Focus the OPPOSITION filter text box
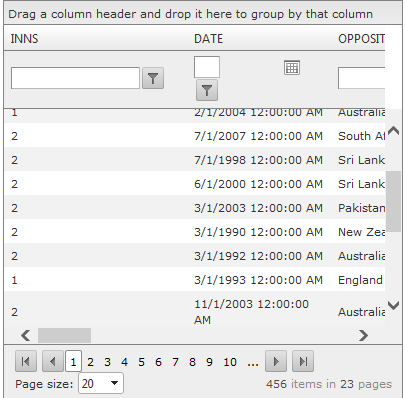This screenshot has height=398, width=405. click(362, 78)
